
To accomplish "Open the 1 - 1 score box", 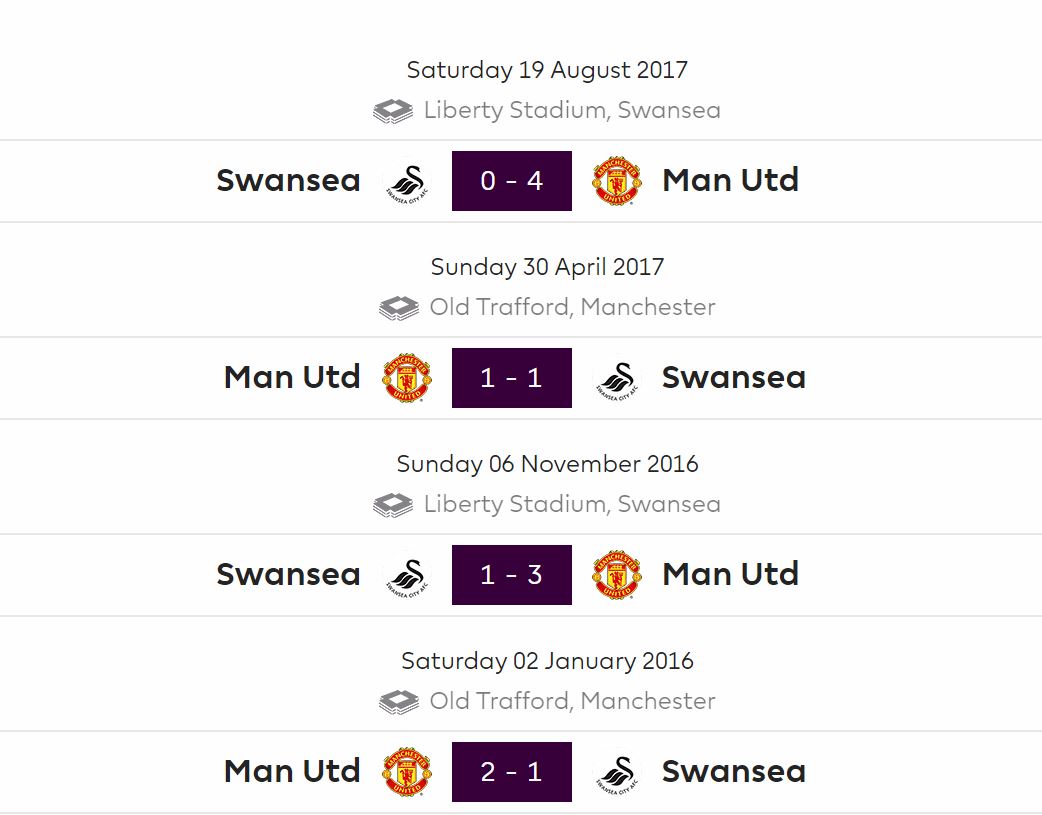I will tap(512, 378).
